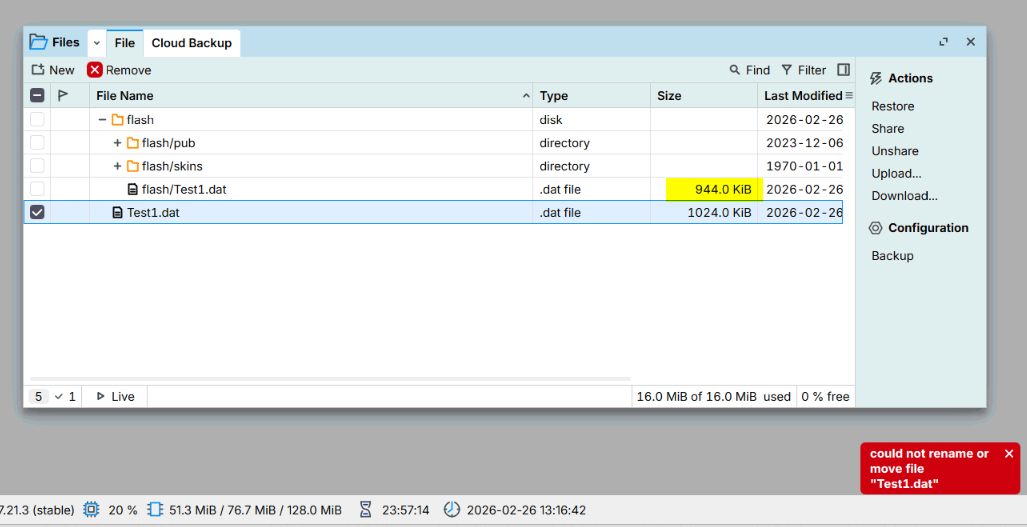Click the flash disk folder icon
This screenshot has height=527, width=1027.
(117, 120)
